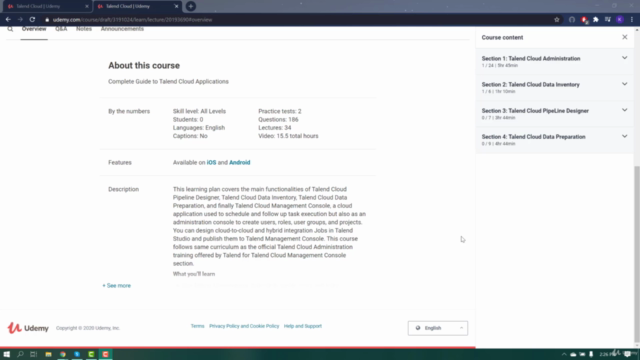640x360 pixels.
Task: Click the 'Course content' panel title
Action: tap(502, 38)
